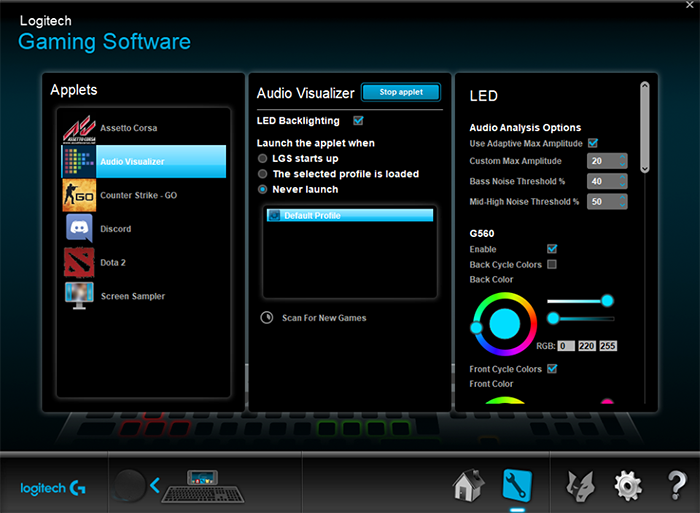Viewport: 700px width, 513px height.
Task: Go to the Home house icon
Action: (468, 485)
